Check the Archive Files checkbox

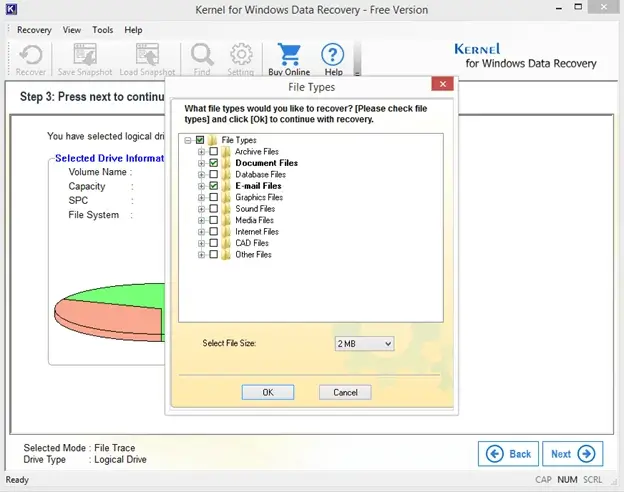tap(214, 152)
